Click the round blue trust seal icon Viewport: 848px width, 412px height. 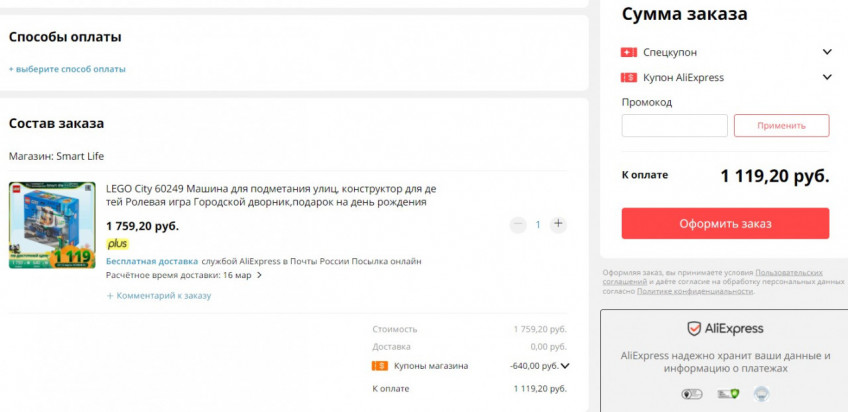click(761, 394)
